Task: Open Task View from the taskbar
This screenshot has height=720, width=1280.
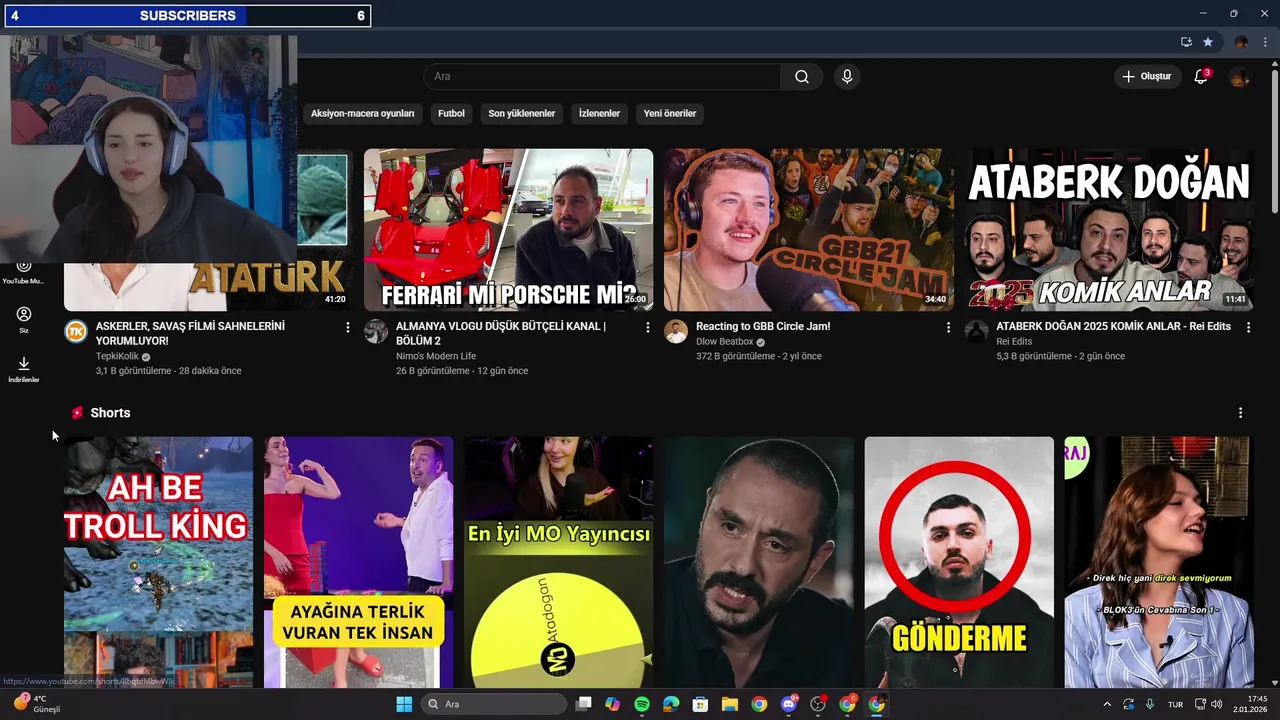Action: coord(584,704)
